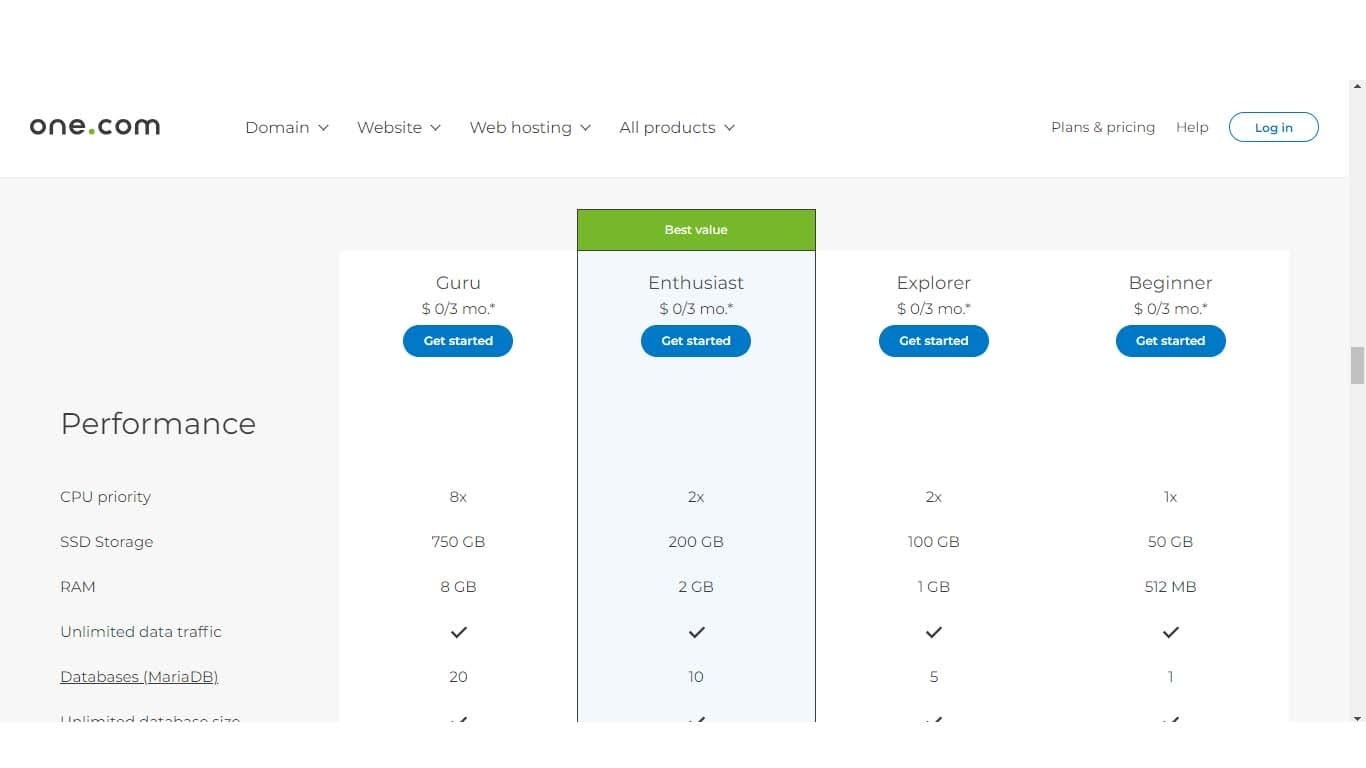Expand the All products menu

pyautogui.click(x=677, y=128)
